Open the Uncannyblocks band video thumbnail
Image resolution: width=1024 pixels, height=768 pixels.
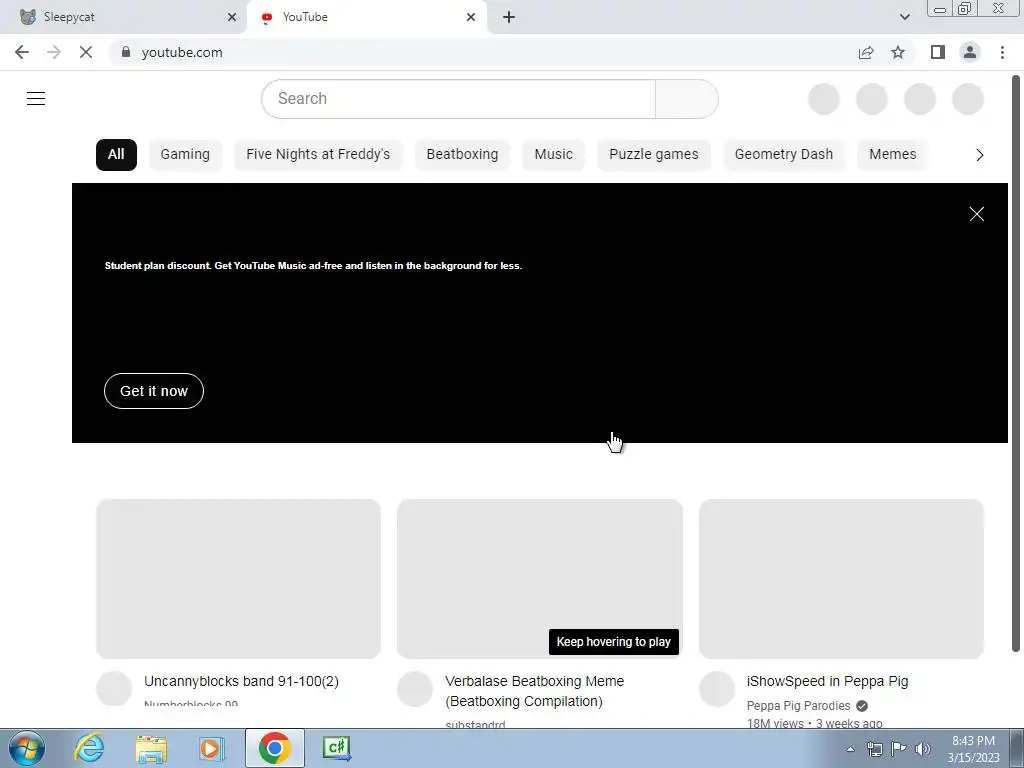coord(238,579)
